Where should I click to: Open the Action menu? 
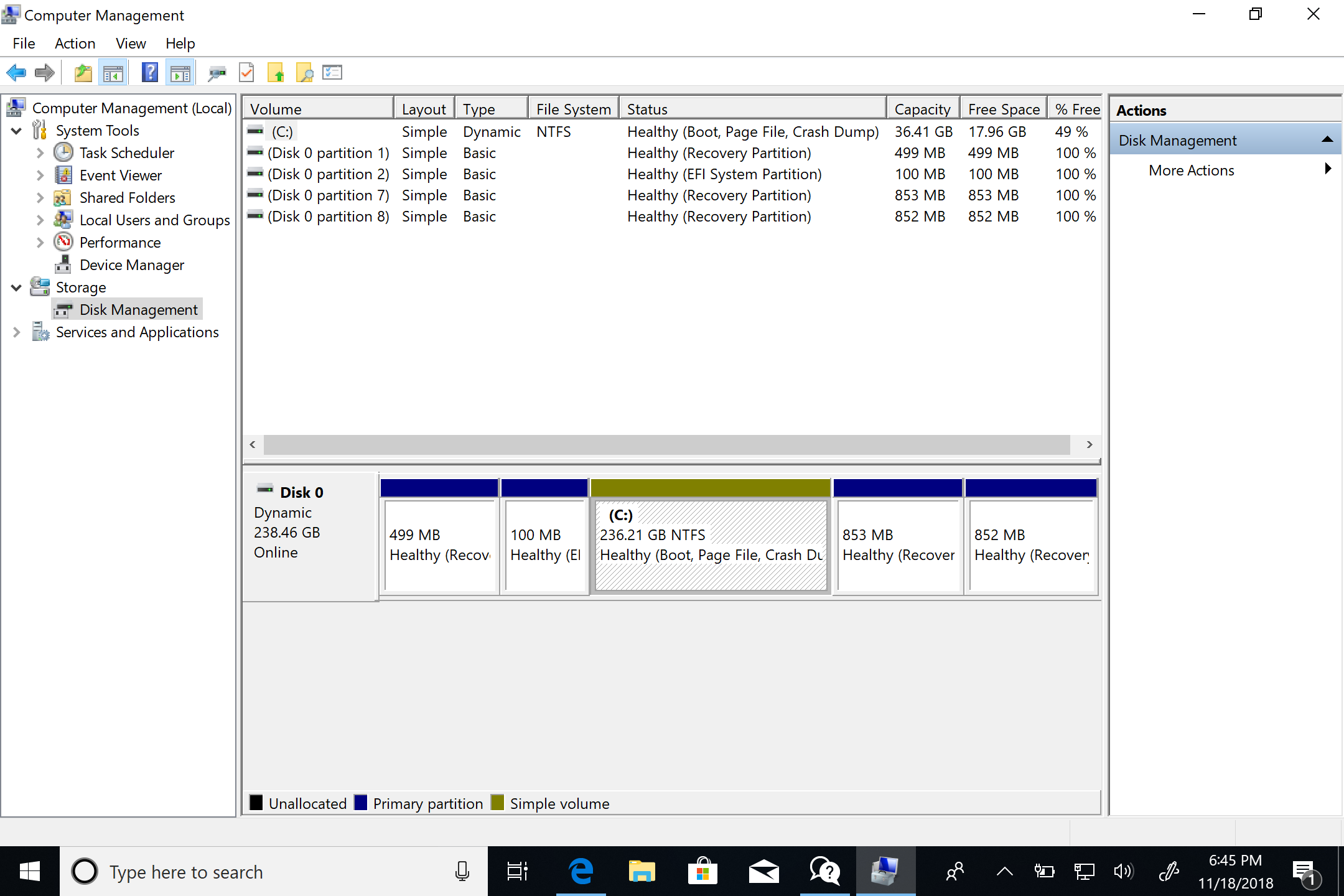pos(74,43)
